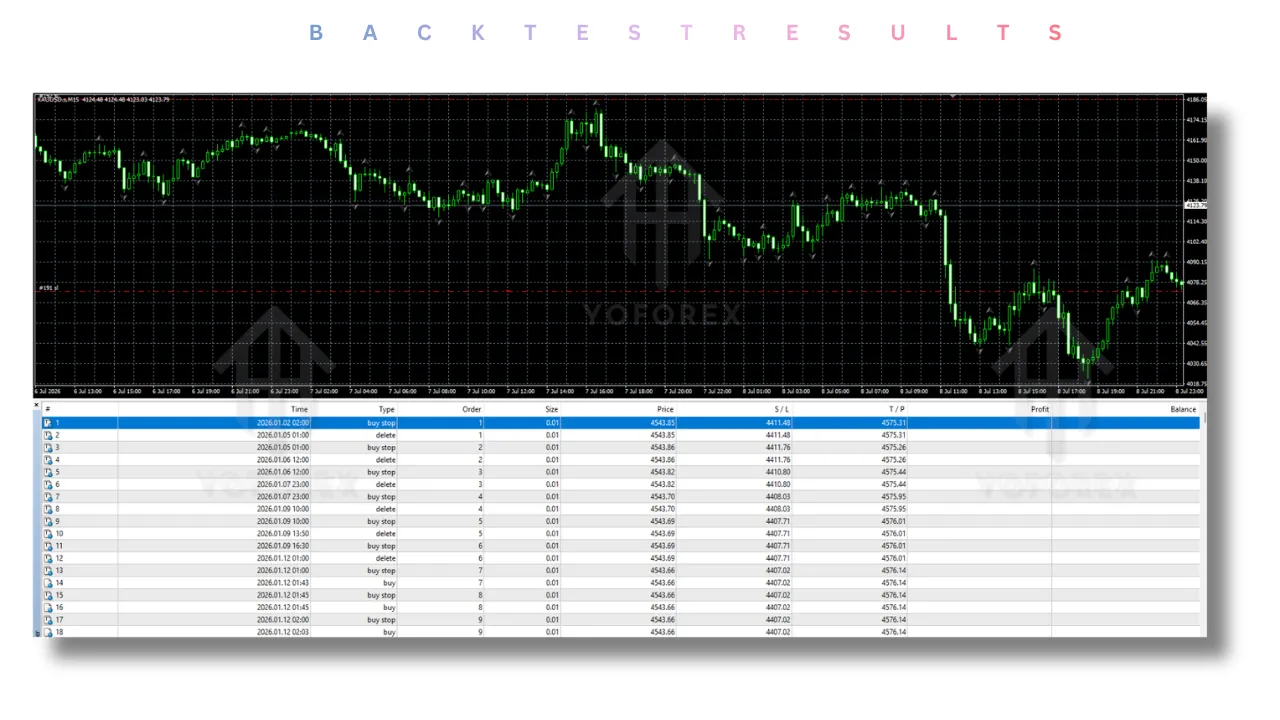Click T/P value 4575.44 in row 6
This screenshot has height=720, width=1280.
point(894,485)
